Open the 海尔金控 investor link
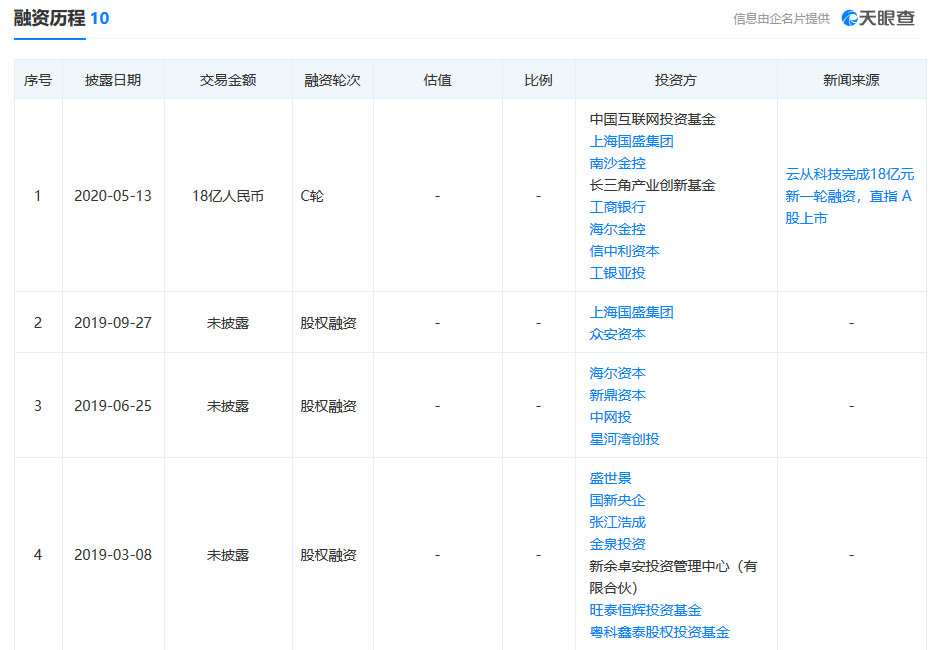 (x=618, y=229)
